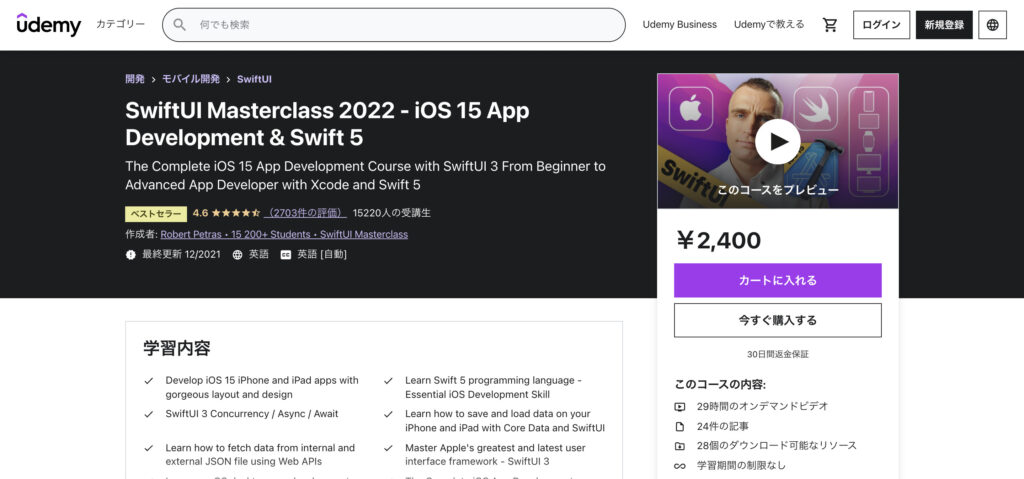The image size is (1024, 479).
Task: Focus the 何でも検索 search field
Action: pyautogui.click(x=393, y=25)
